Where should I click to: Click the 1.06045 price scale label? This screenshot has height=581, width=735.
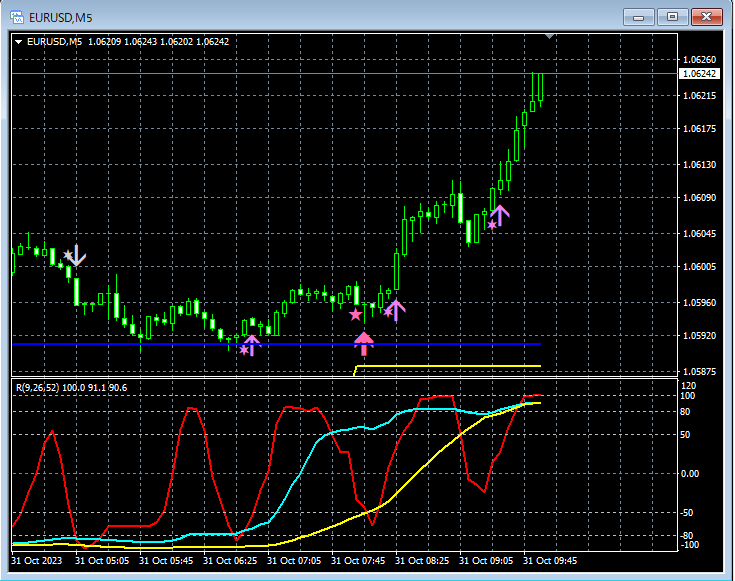[x=699, y=234]
